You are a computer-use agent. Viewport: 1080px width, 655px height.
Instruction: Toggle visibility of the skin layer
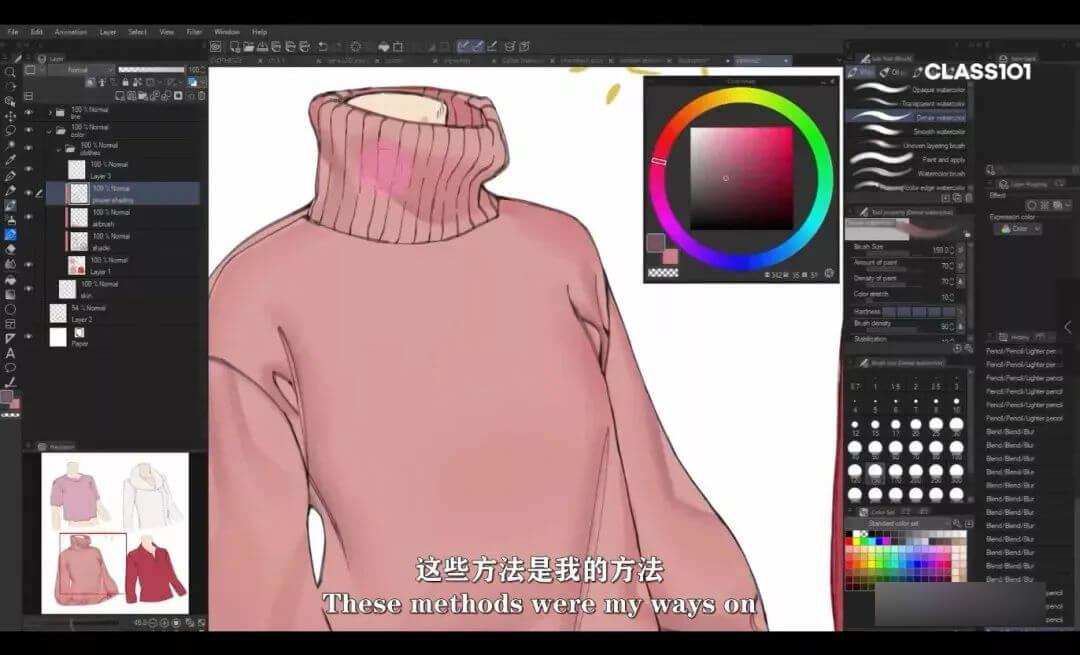point(29,289)
